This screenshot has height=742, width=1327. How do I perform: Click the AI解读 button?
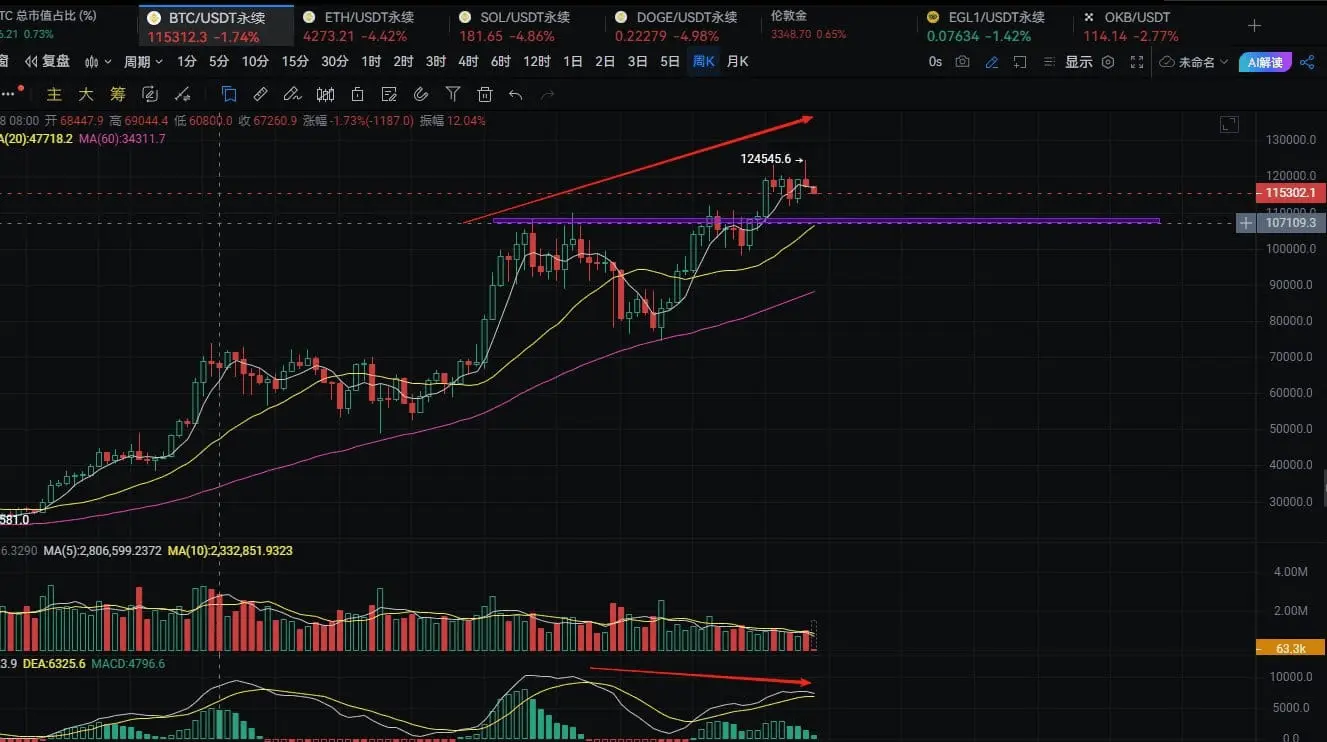[1264, 62]
